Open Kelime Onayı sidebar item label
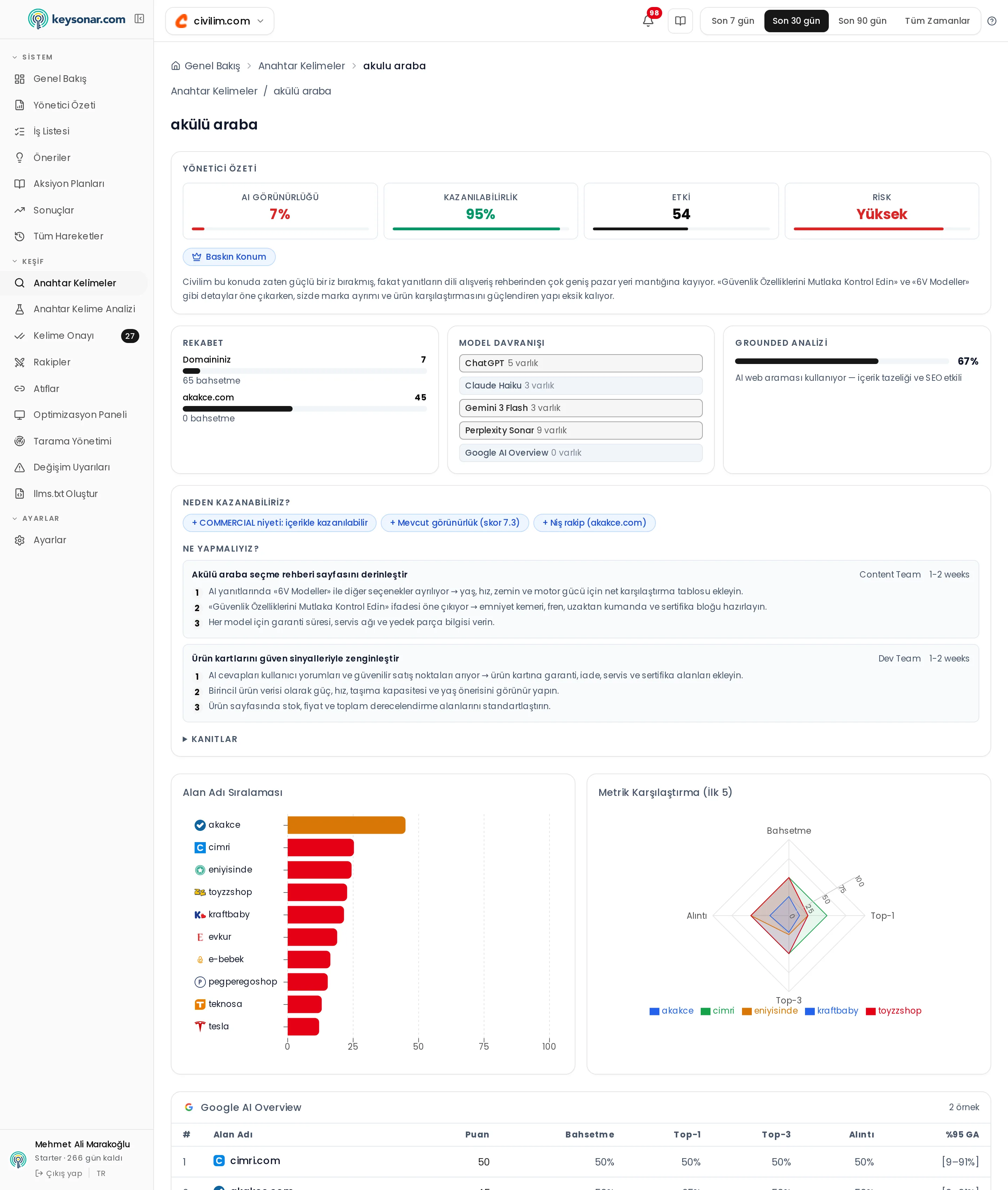The height and width of the screenshot is (1190, 1008). tap(63, 336)
